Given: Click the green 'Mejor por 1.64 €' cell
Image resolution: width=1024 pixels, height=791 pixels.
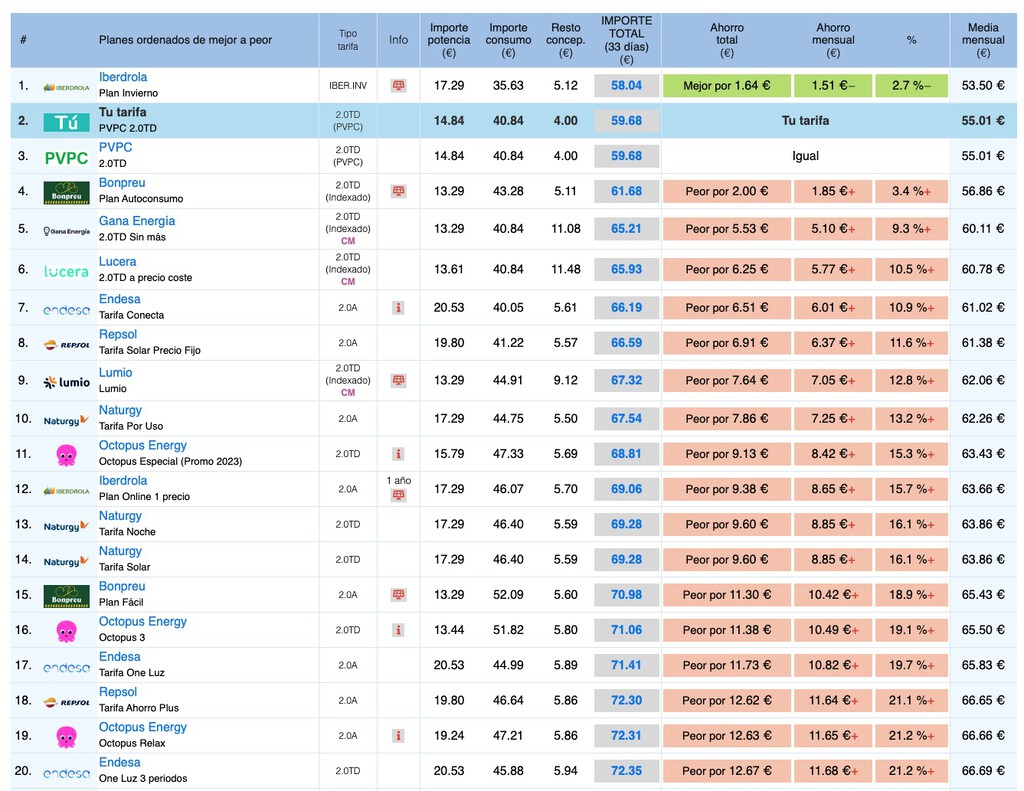Looking at the screenshot, I should pos(727,86).
